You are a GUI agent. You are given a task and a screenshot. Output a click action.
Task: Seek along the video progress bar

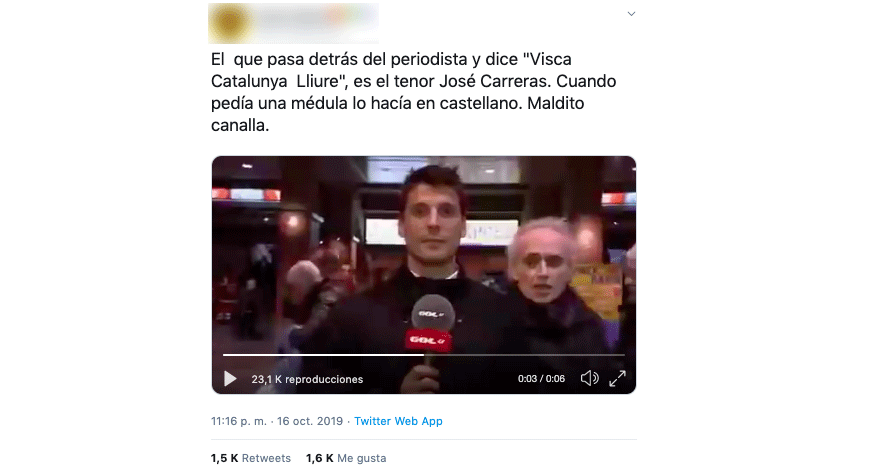click(x=424, y=355)
